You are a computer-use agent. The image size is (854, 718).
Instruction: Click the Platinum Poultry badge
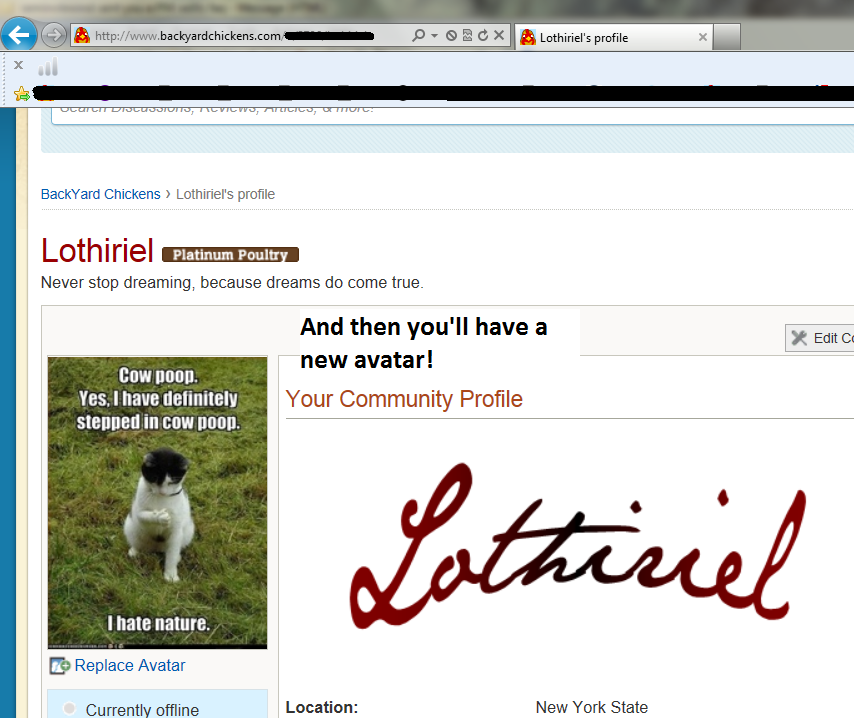(x=230, y=255)
